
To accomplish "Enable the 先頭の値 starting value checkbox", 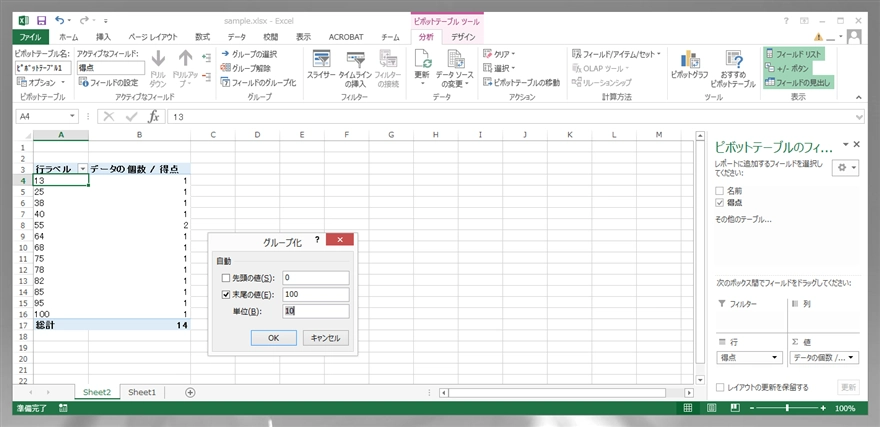I will tap(226, 278).
